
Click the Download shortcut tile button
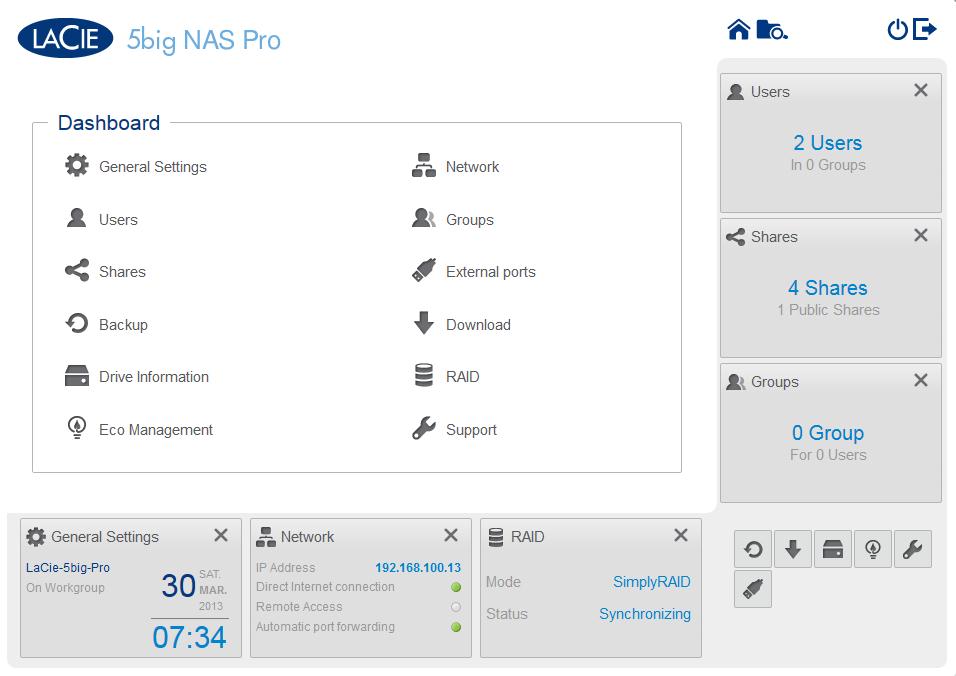click(x=793, y=549)
